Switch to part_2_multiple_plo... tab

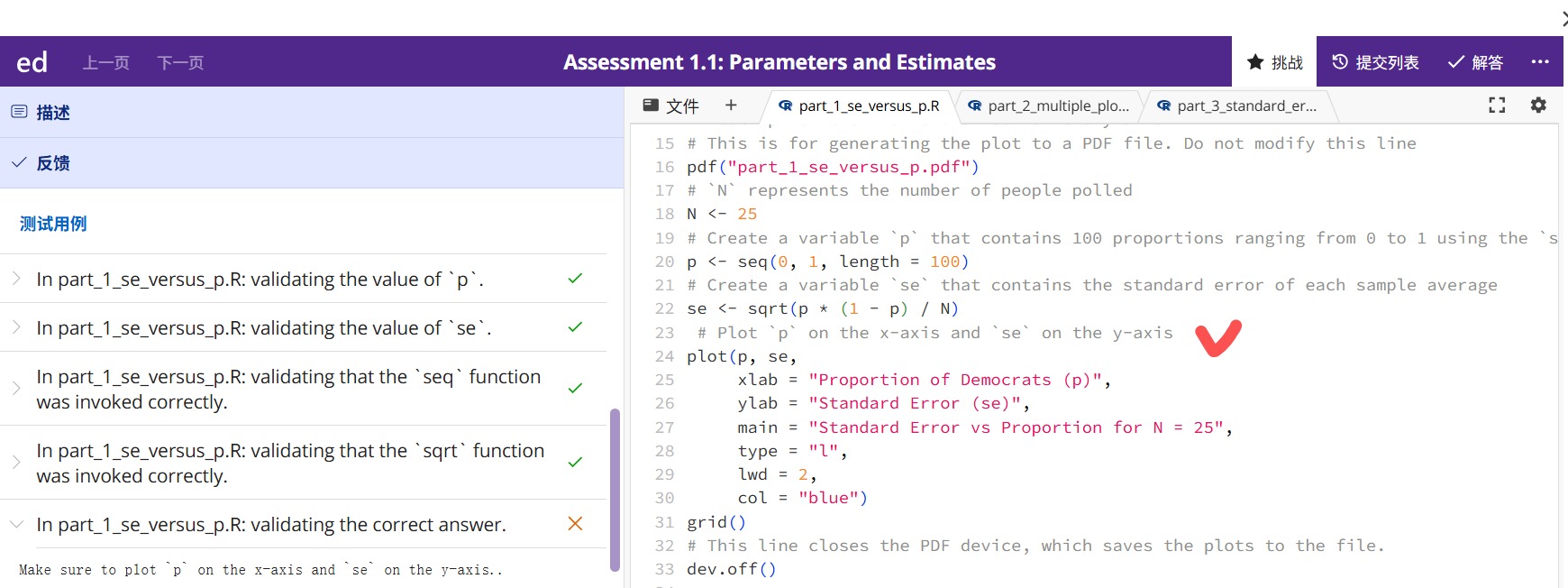pos(1048,106)
